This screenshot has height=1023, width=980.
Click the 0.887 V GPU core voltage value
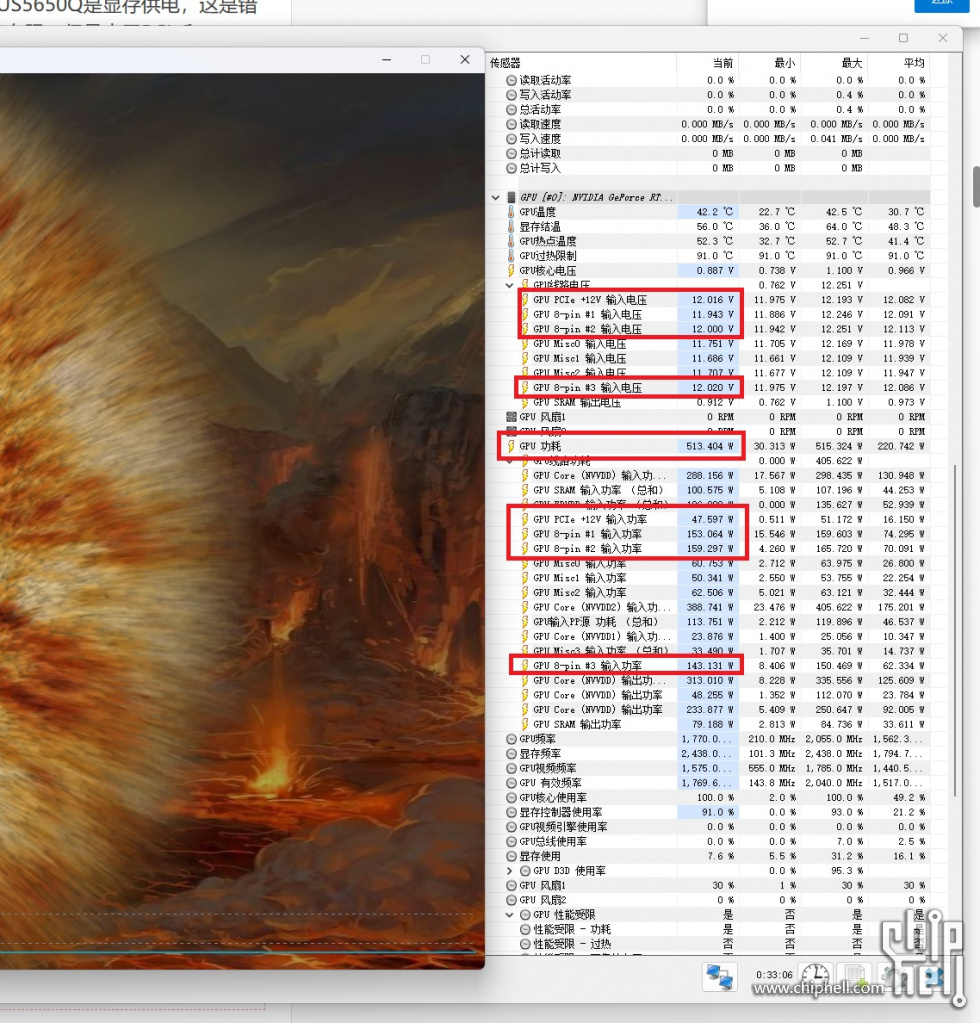click(715, 270)
